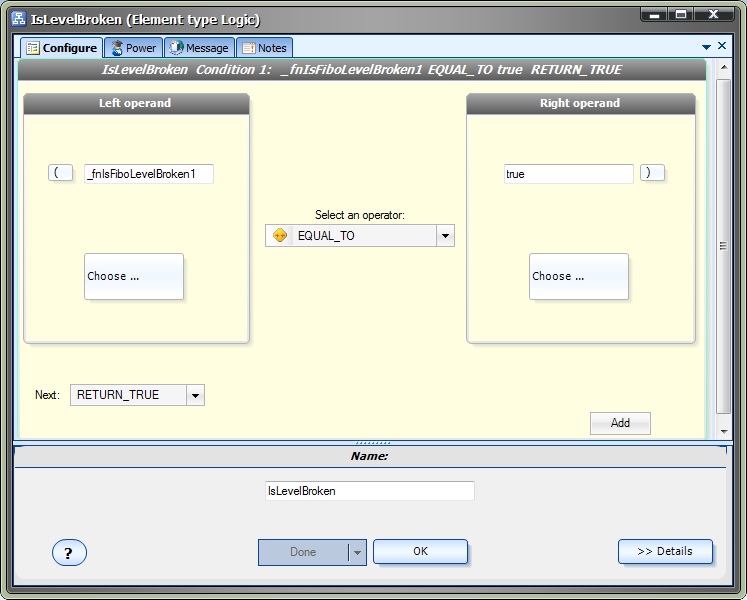Viewport: 747px width, 600px height.
Task: Open the tab panel dropdown arrow menu
Action: pyautogui.click(x=707, y=47)
